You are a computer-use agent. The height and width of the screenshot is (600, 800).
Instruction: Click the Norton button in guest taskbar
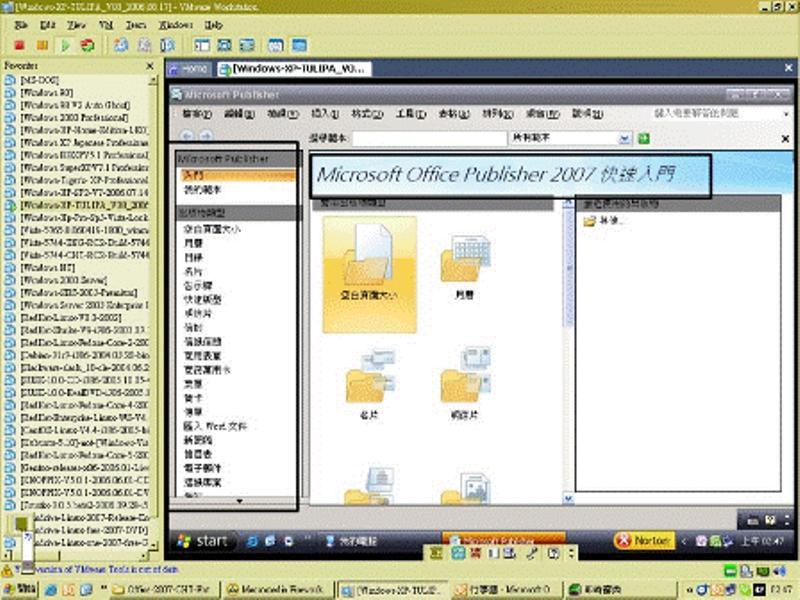point(644,540)
